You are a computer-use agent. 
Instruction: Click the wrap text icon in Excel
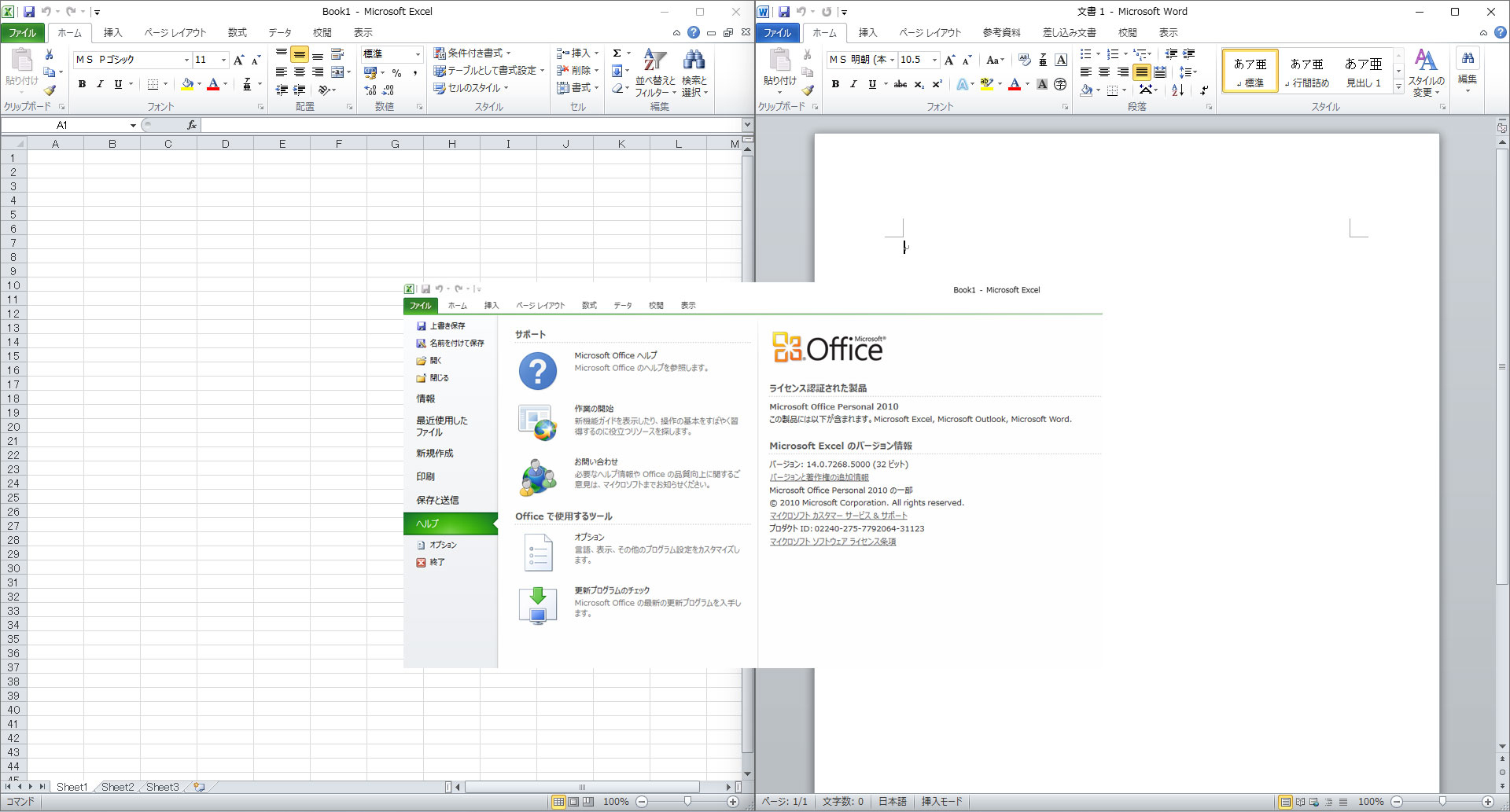[337, 54]
